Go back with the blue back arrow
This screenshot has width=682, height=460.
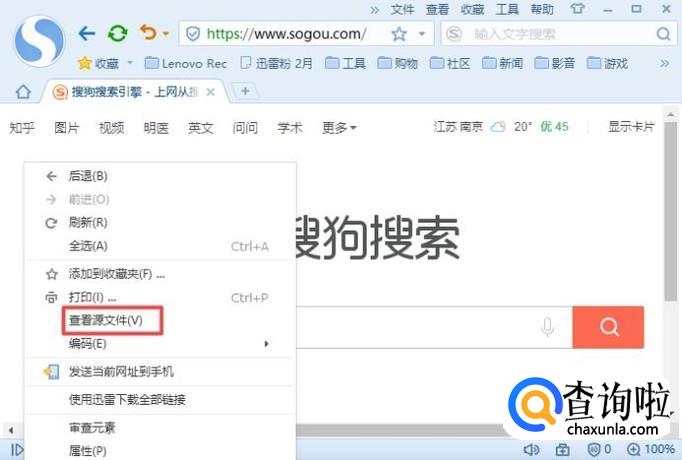pos(87,33)
